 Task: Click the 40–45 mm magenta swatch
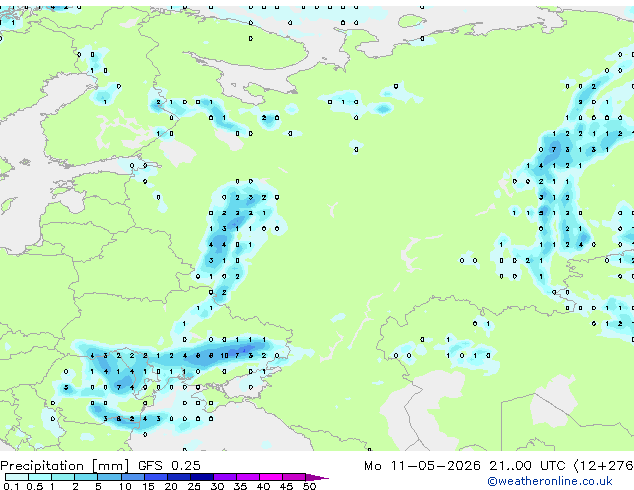click(x=271, y=477)
